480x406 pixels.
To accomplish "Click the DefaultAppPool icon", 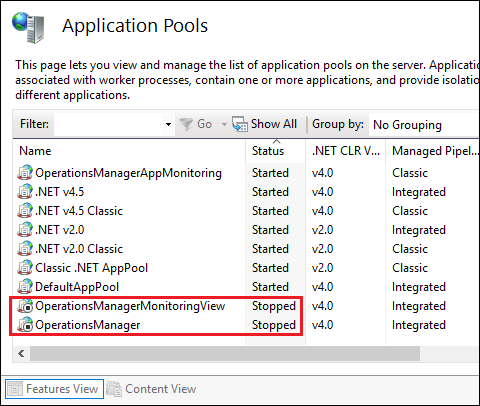I will click(x=25, y=287).
